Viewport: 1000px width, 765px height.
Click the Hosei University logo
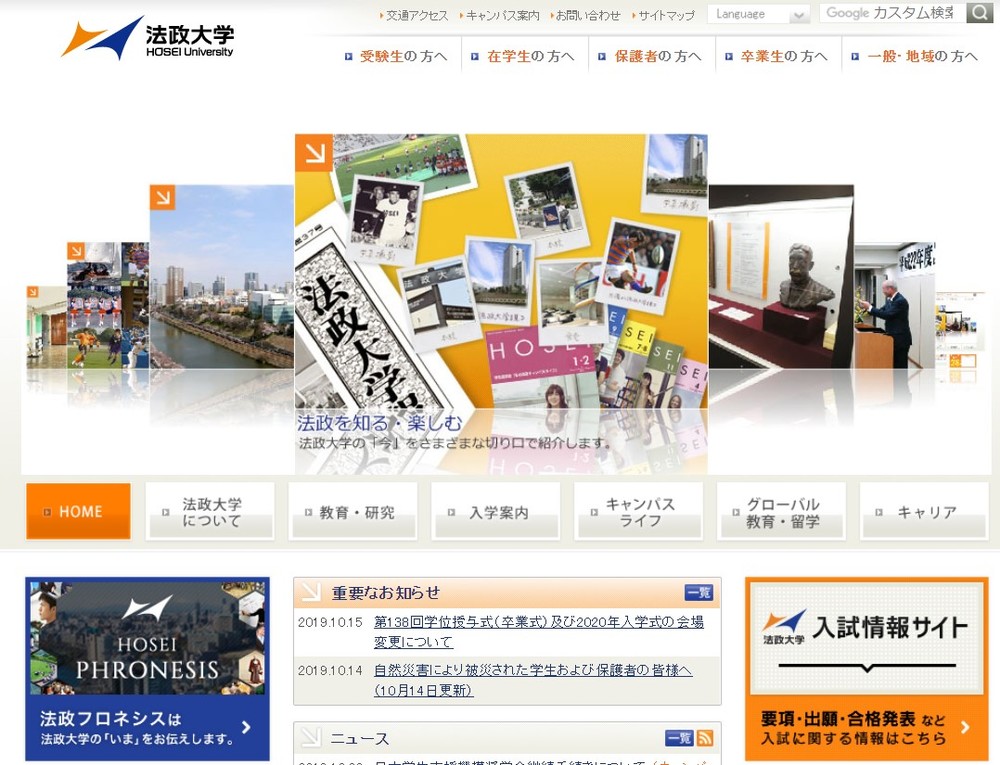click(x=147, y=38)
